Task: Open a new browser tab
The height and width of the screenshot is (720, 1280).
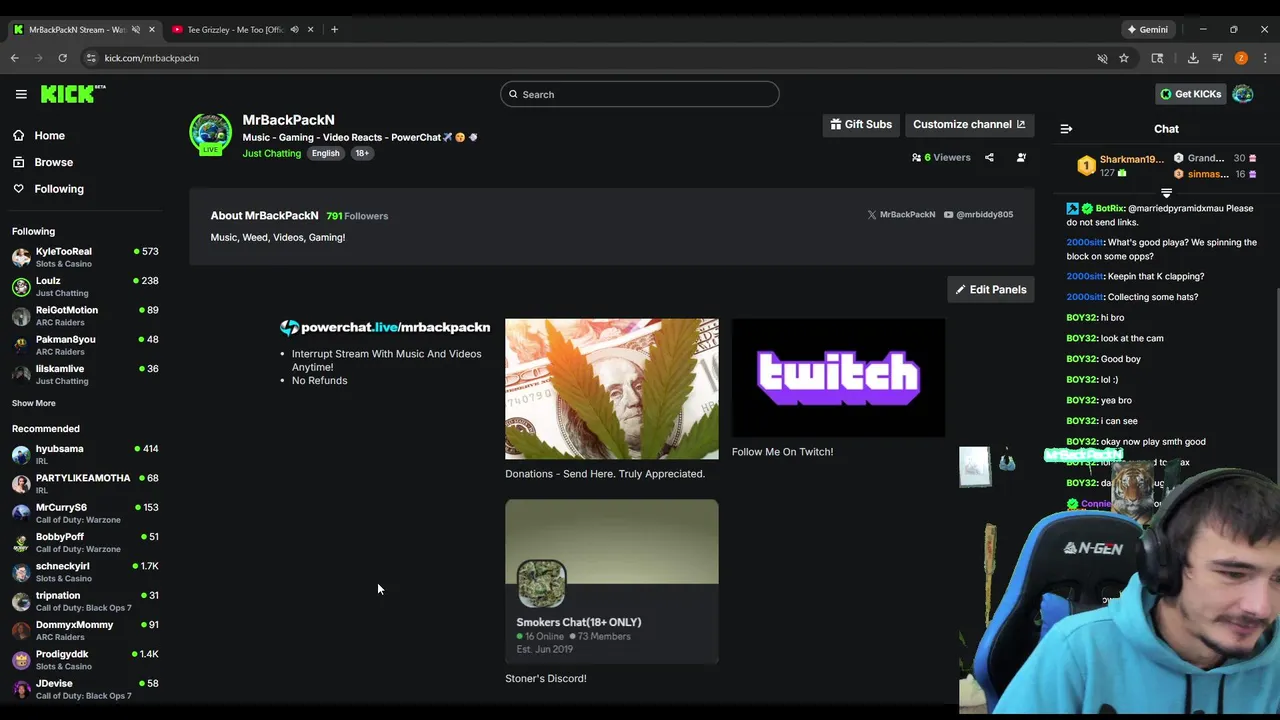Action: [334, 29]
